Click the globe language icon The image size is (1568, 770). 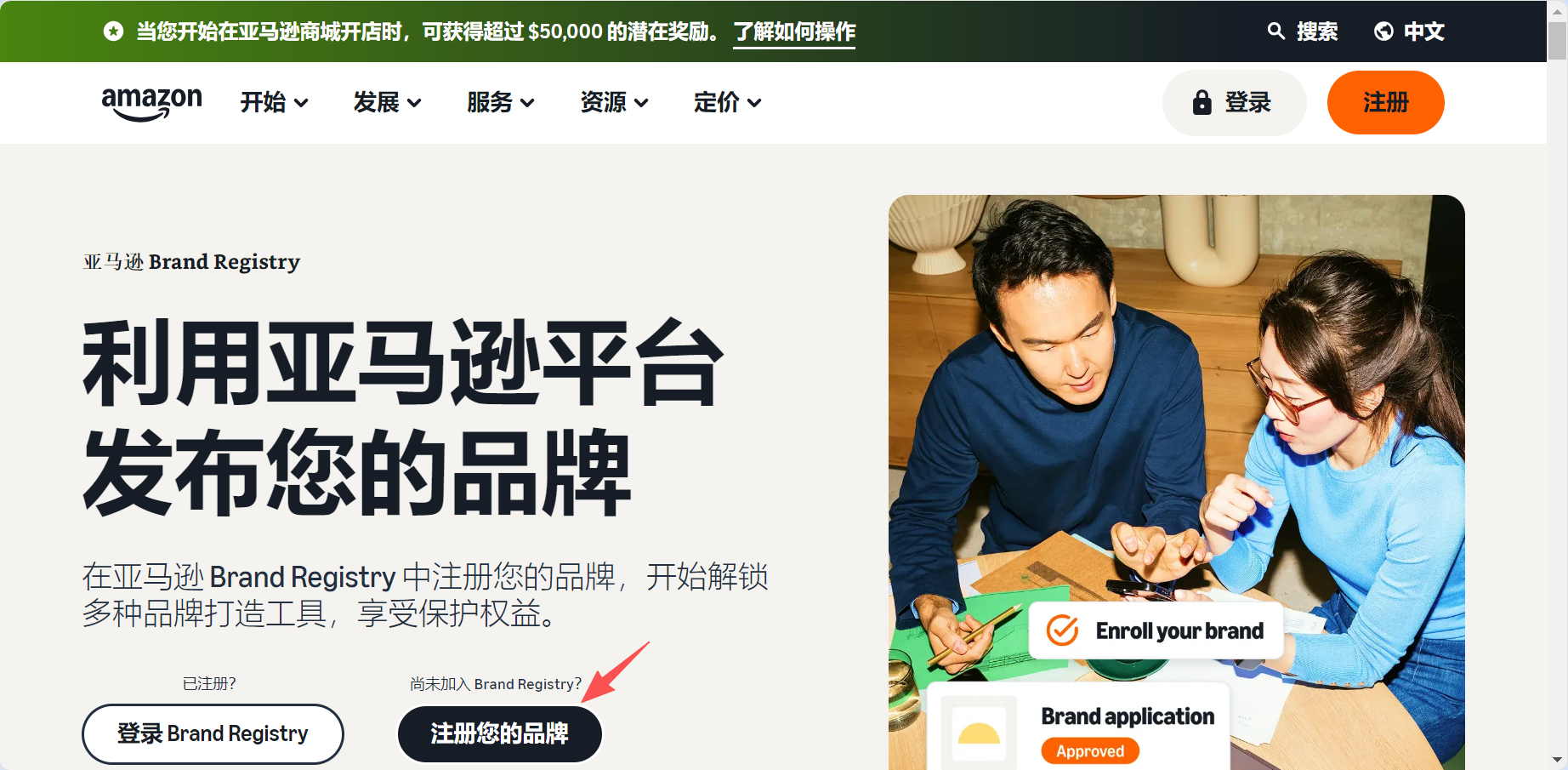tap(1383, 31)
